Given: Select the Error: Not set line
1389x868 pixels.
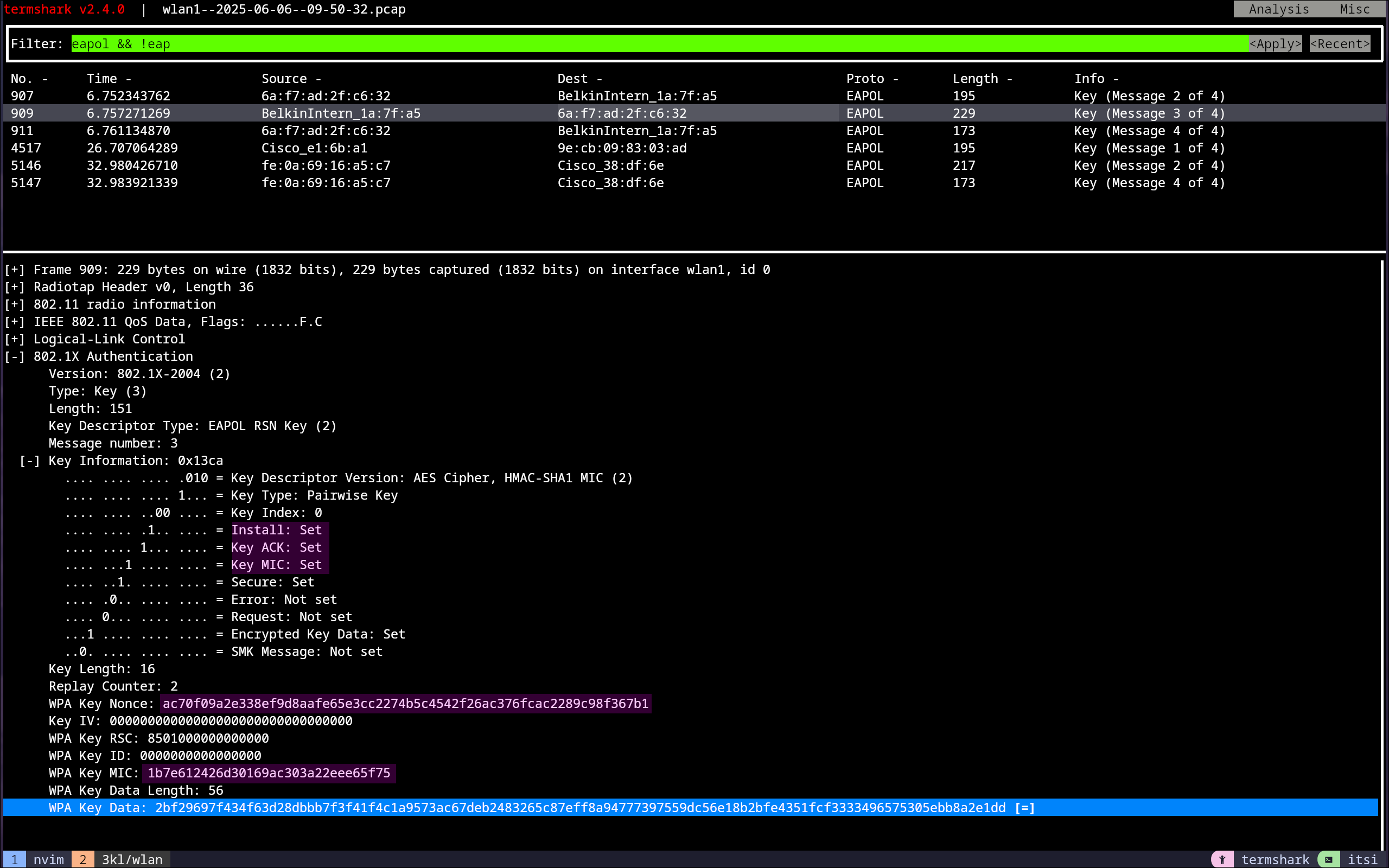Looking at the screenshot, I should (x=201, y=599).
